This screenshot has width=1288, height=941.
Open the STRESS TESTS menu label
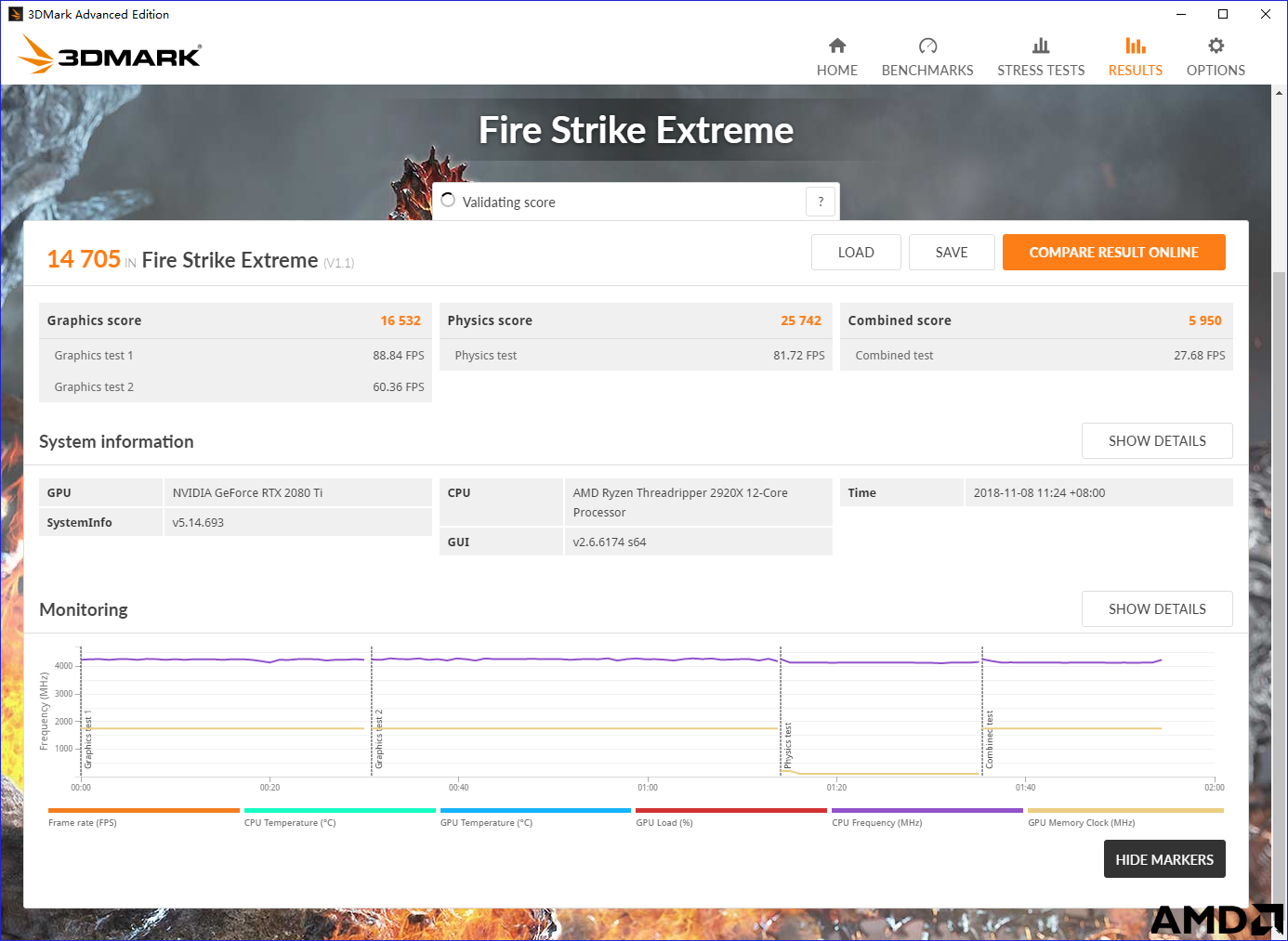(1041, 71)
